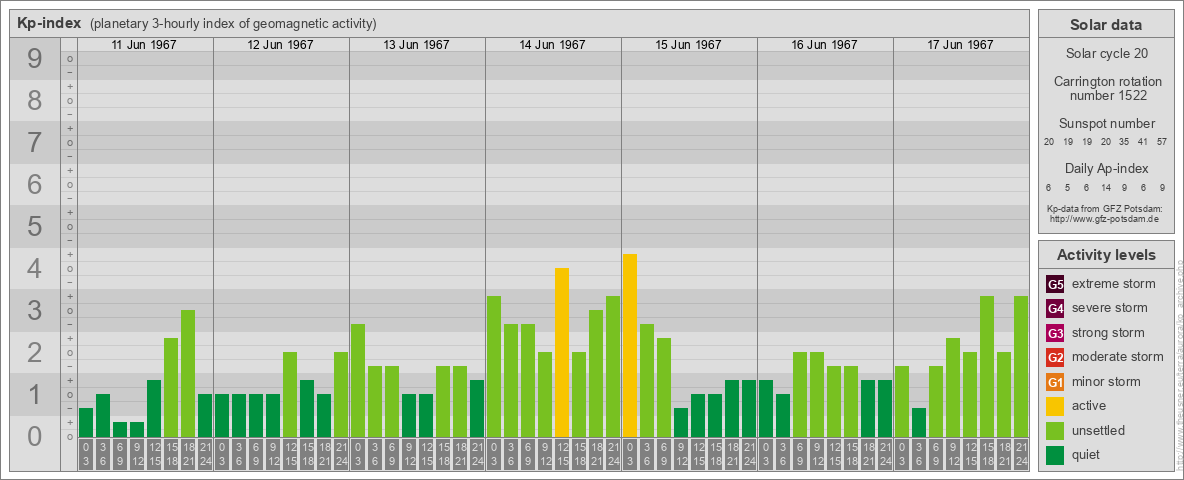Click the dark green 'quiet' legend swatch
This screenshot has height=480, width=1184.
point(1055,454)
